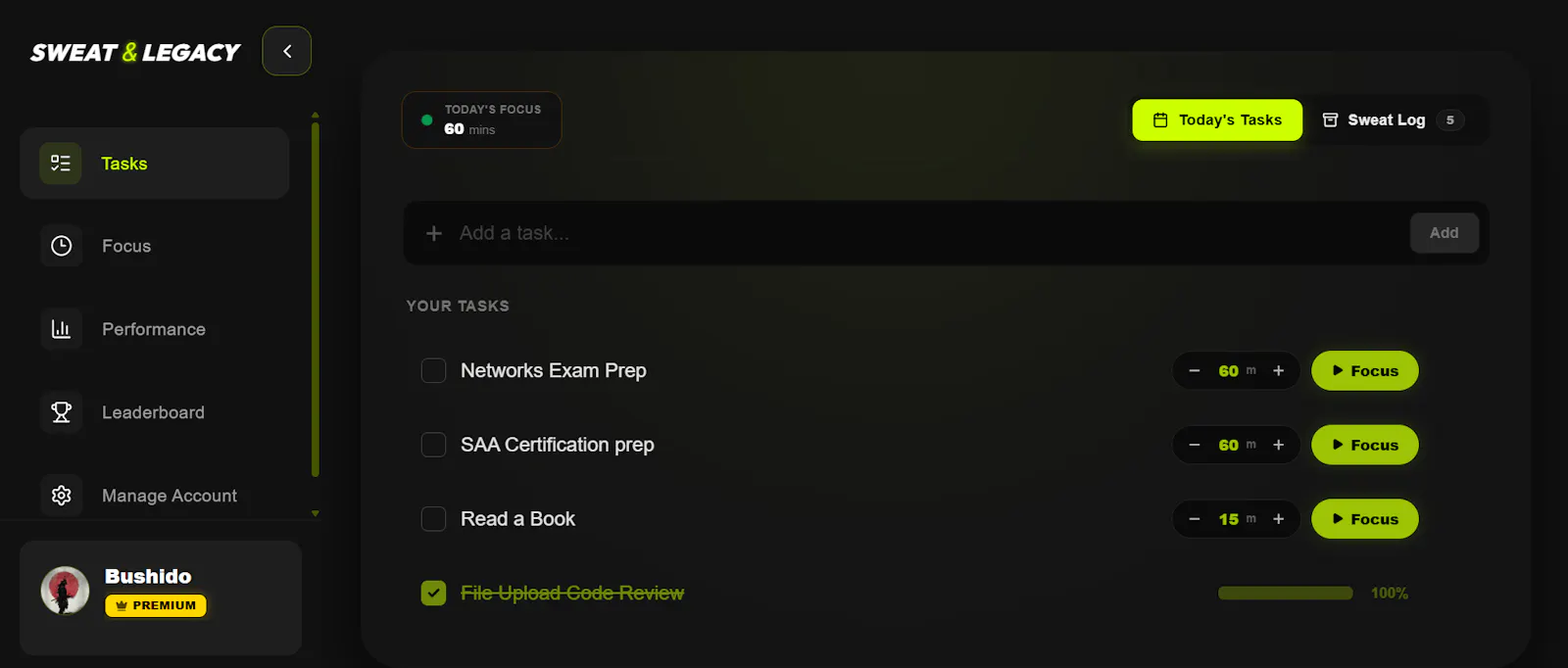Click the Sweat & Legacy logo
The height and width of the screenshot is (668, 1568).
[135, 52]
